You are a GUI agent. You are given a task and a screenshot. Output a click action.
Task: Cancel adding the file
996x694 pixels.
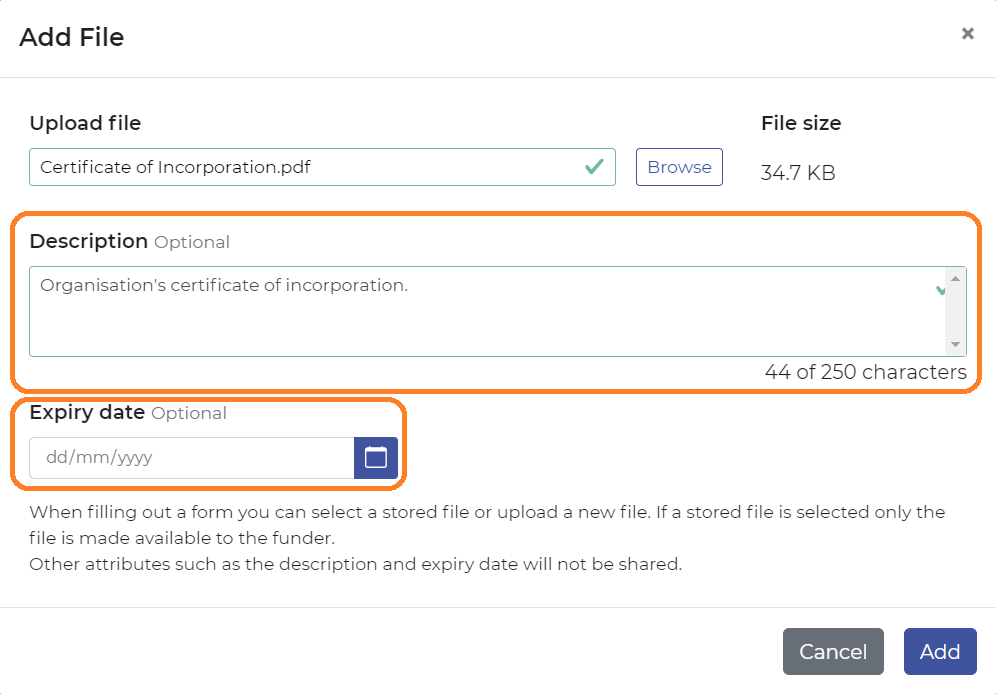coord(833,651)
